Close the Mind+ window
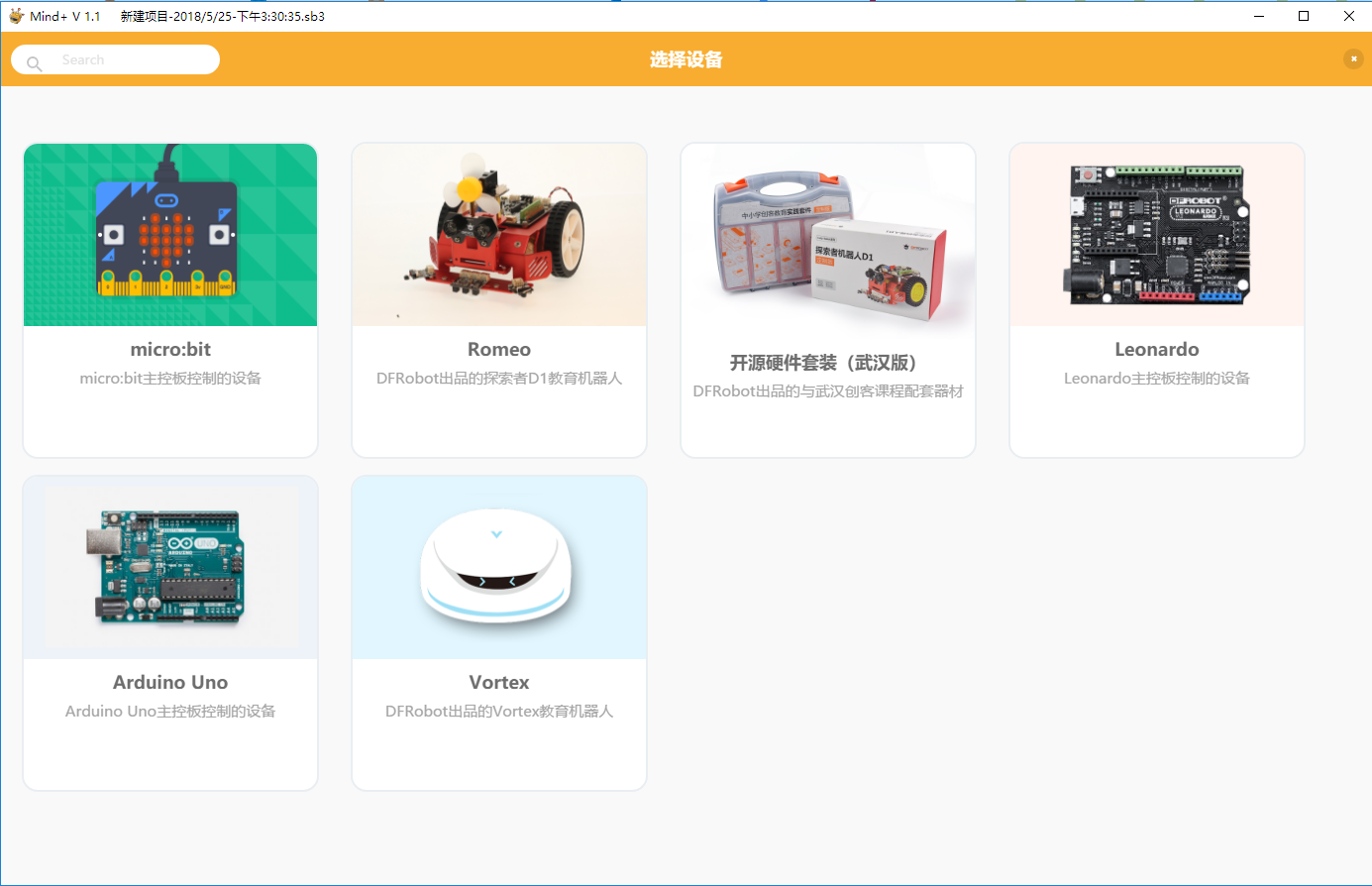The image size is (1372, 886). coord(1349,16)
